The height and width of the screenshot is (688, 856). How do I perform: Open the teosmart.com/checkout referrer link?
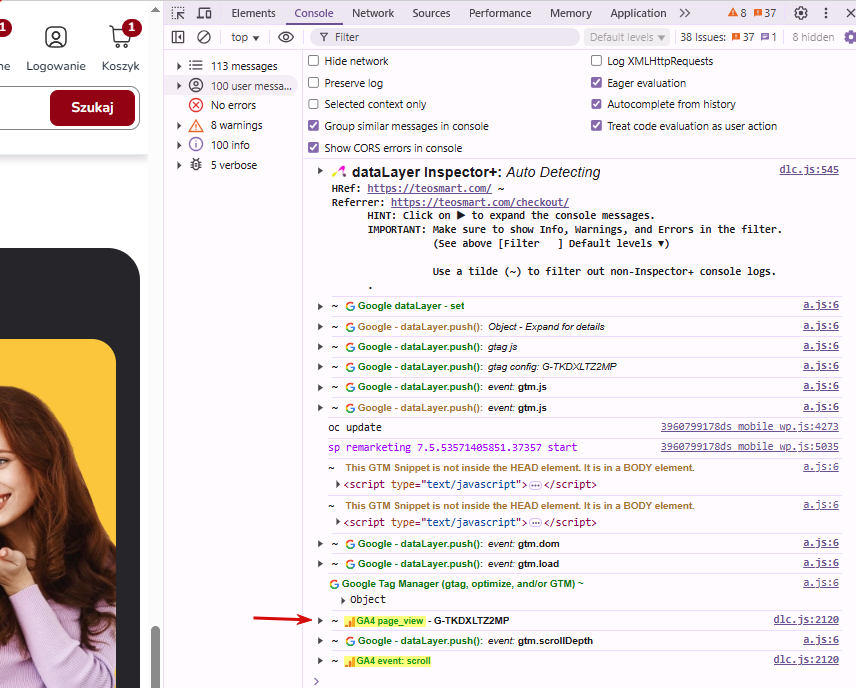coord(480,203)
